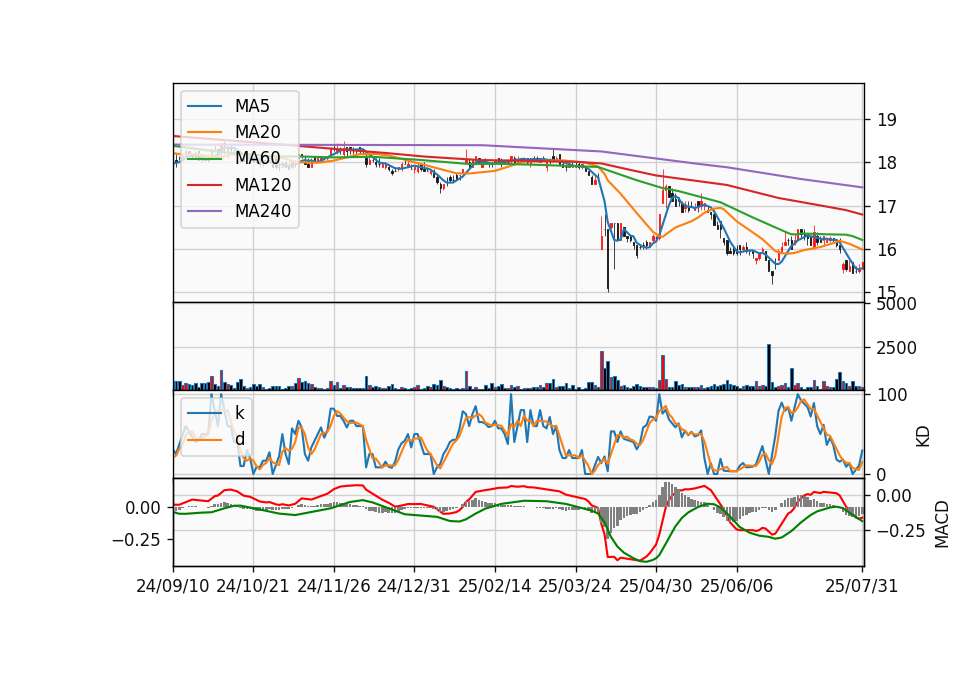Click the KD axis value 100
Screen dimensions: 960x690
892,395
